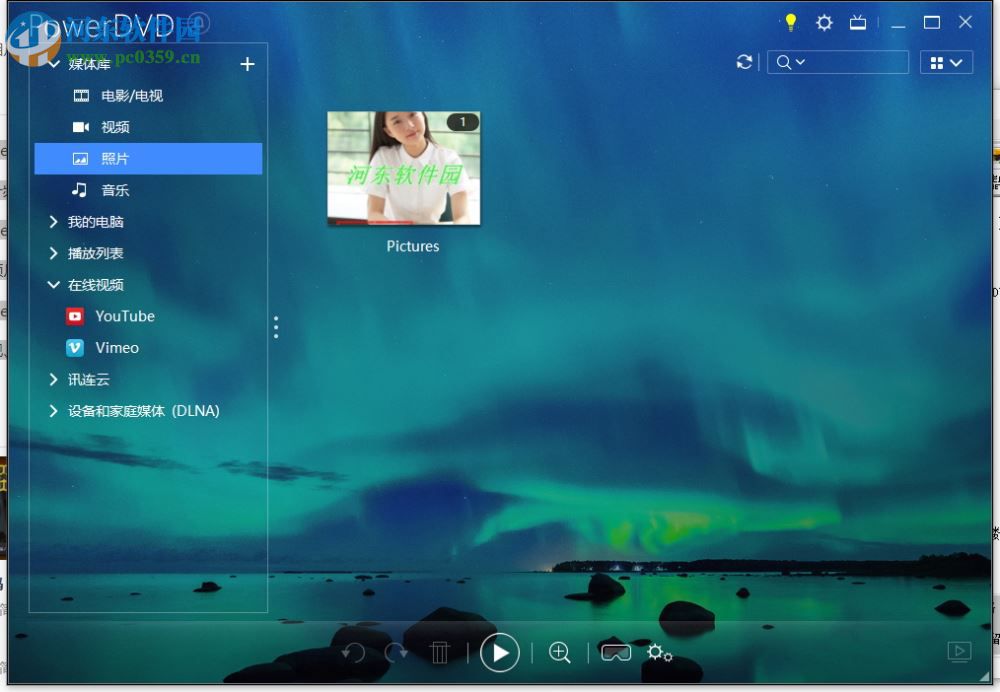Switch to TV mode icon
The width and height of the screenshot is (1000, 692).
pos(858,22)
